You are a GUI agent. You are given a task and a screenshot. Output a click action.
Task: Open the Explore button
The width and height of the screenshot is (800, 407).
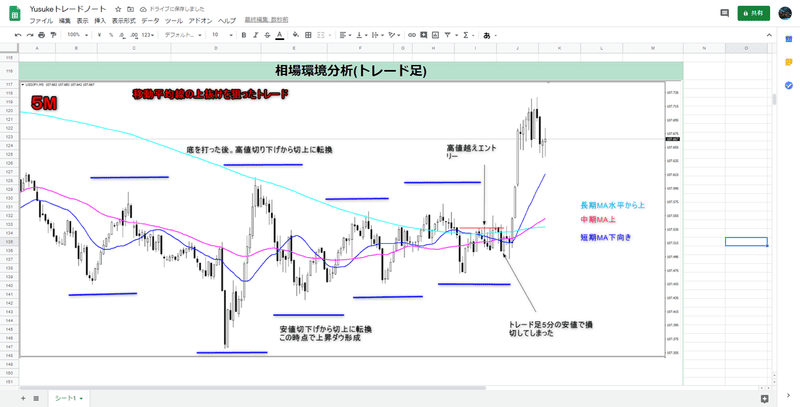[764, 398]
